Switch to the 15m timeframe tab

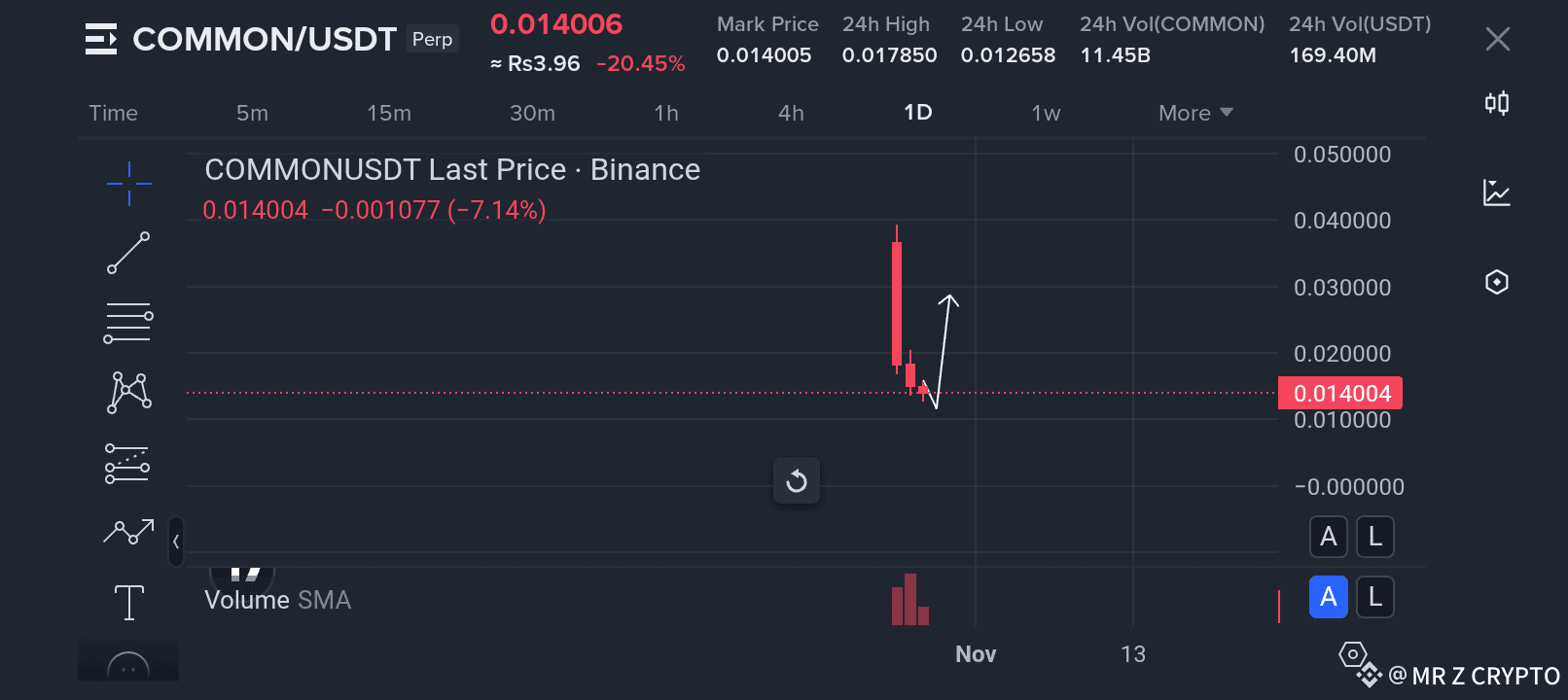pos(389,113)
